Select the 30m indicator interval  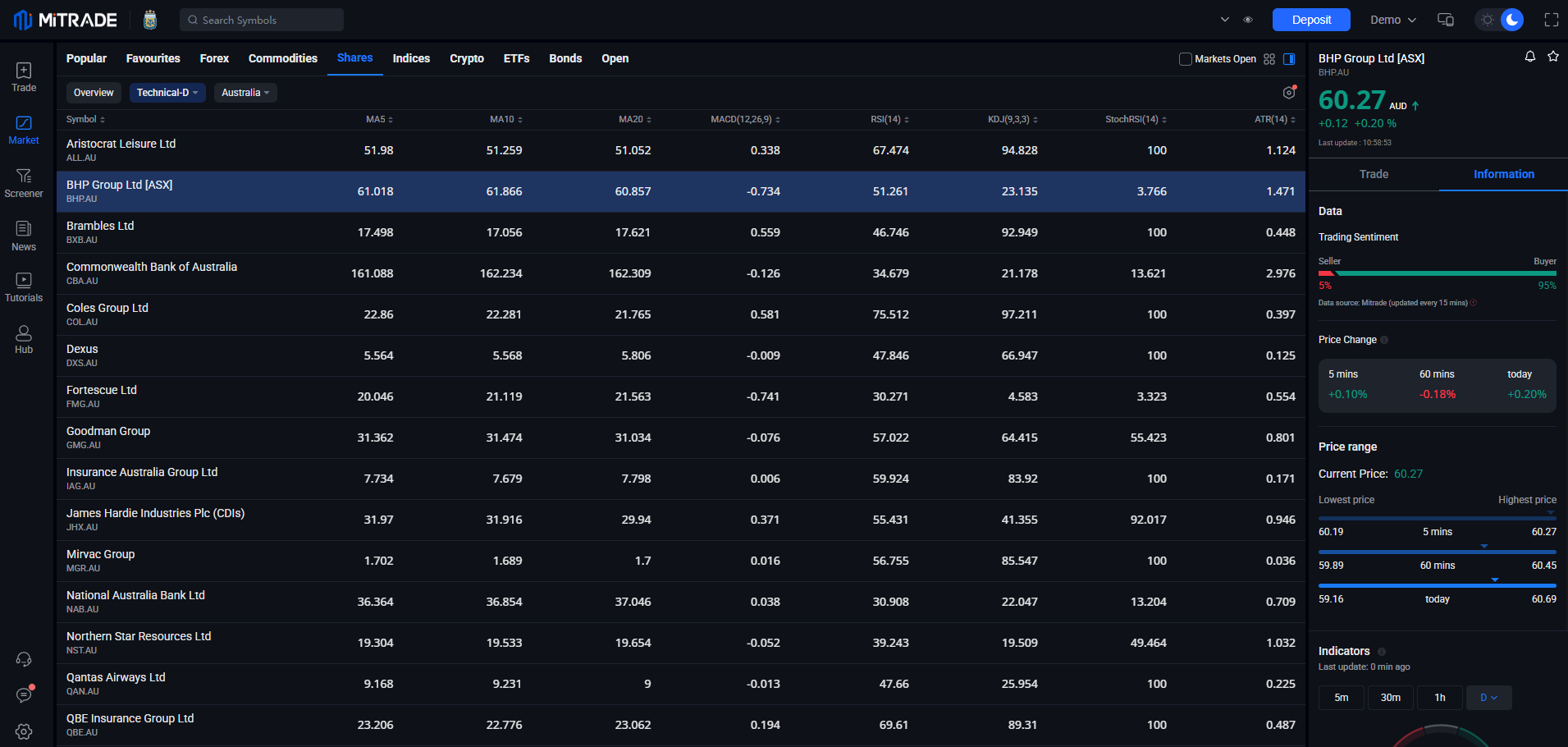1391,698
